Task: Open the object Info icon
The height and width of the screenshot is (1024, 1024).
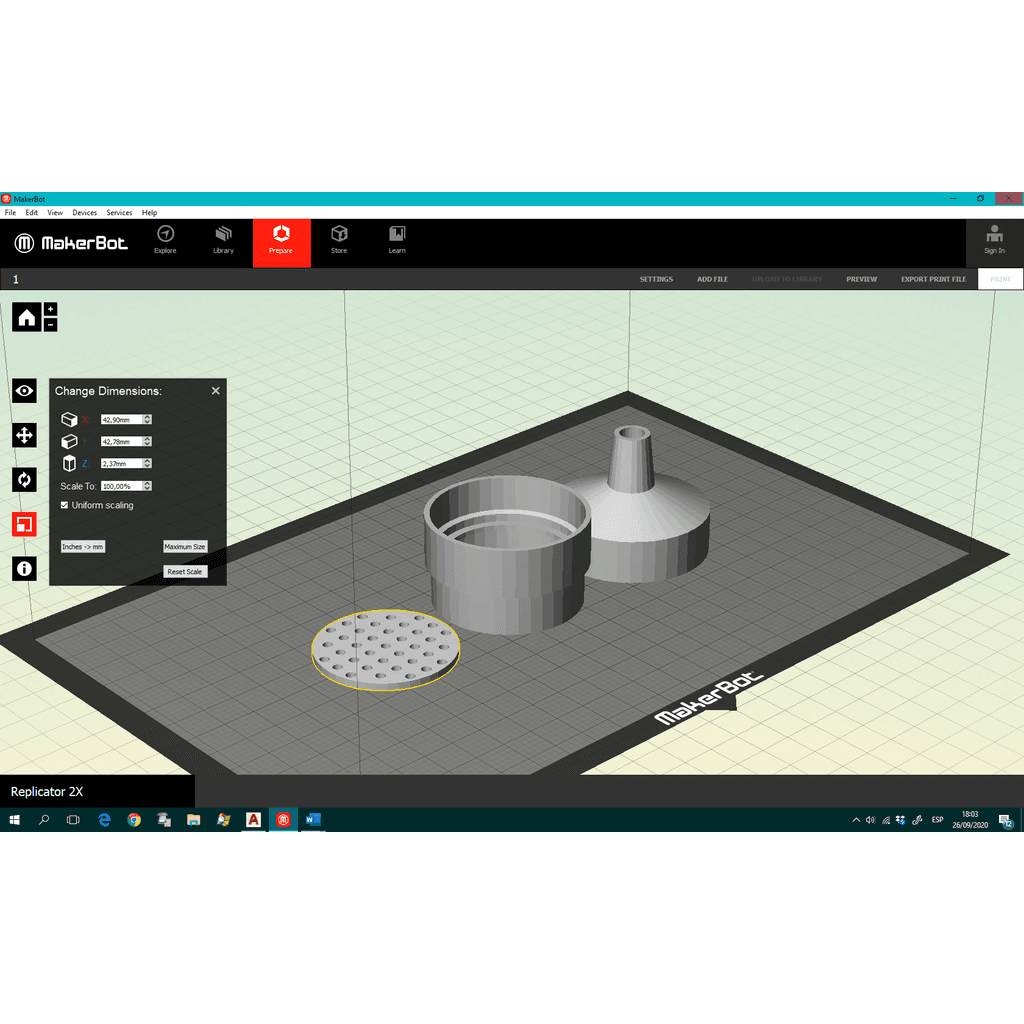Action: tap(24, 569)
